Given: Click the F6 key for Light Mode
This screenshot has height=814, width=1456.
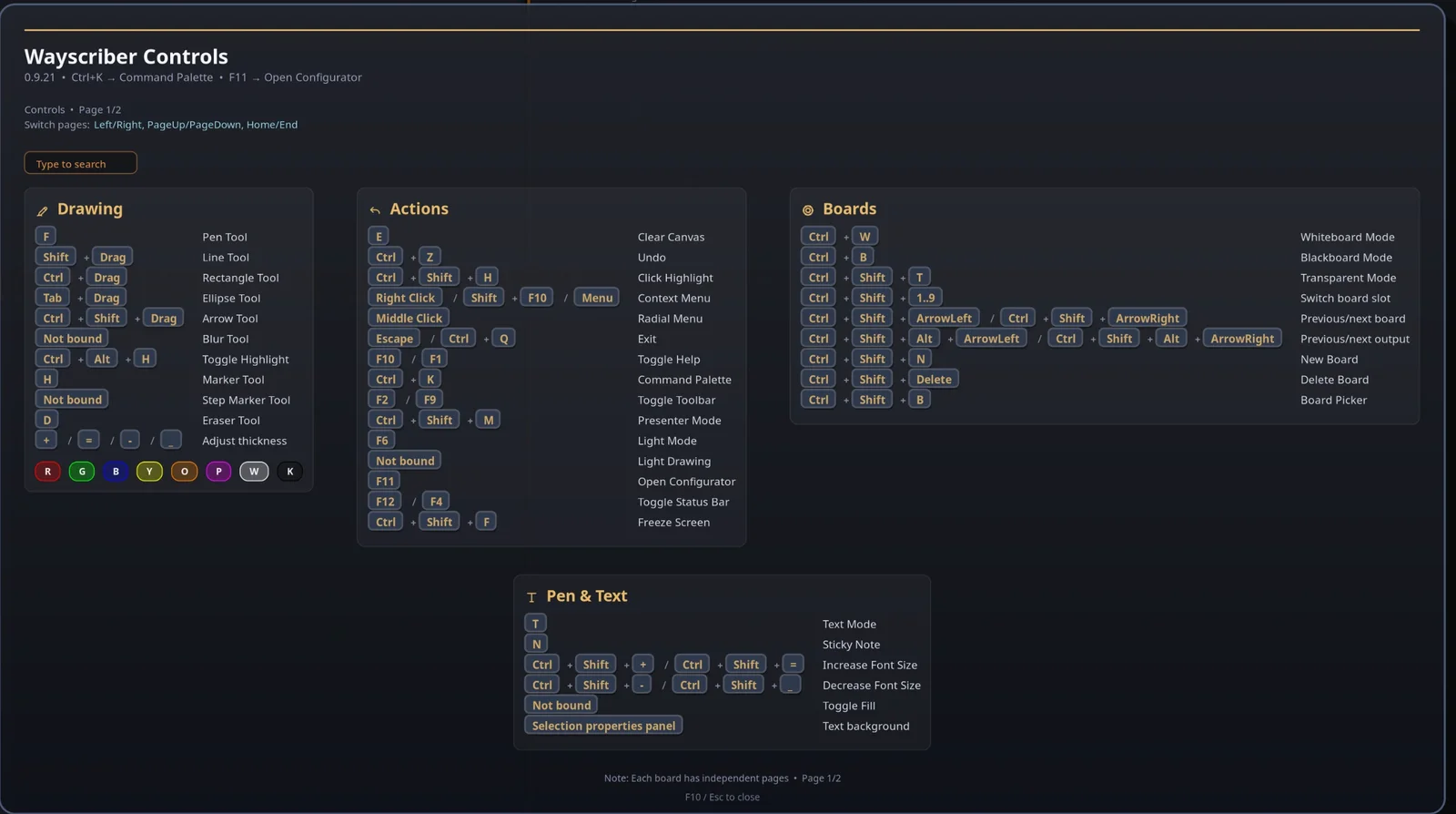Looking at the screenshot, I should (x=381, y=440).
